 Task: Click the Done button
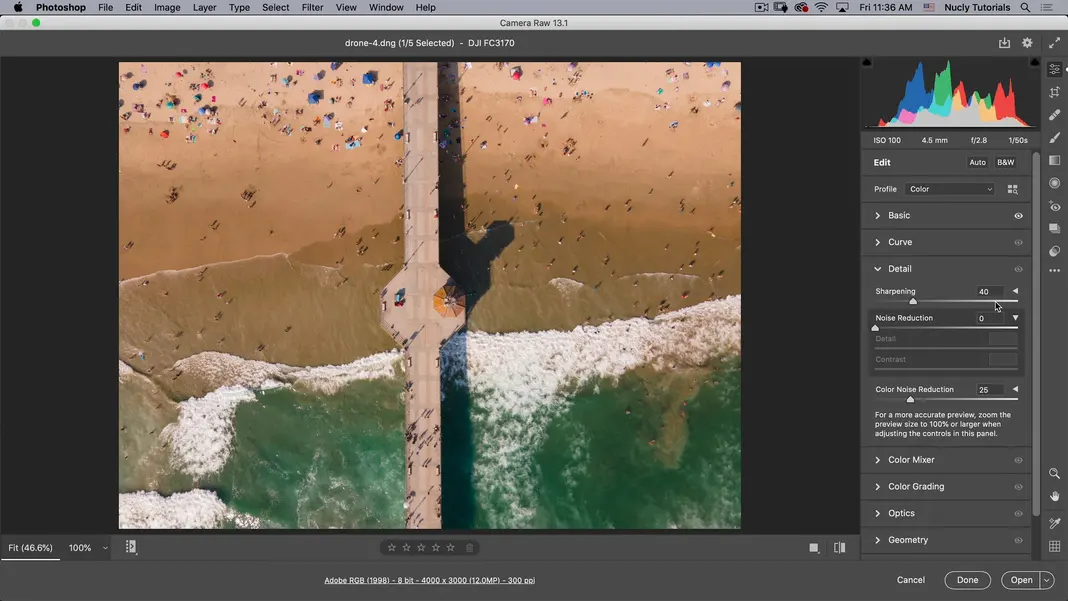click(x=967, y=580)
